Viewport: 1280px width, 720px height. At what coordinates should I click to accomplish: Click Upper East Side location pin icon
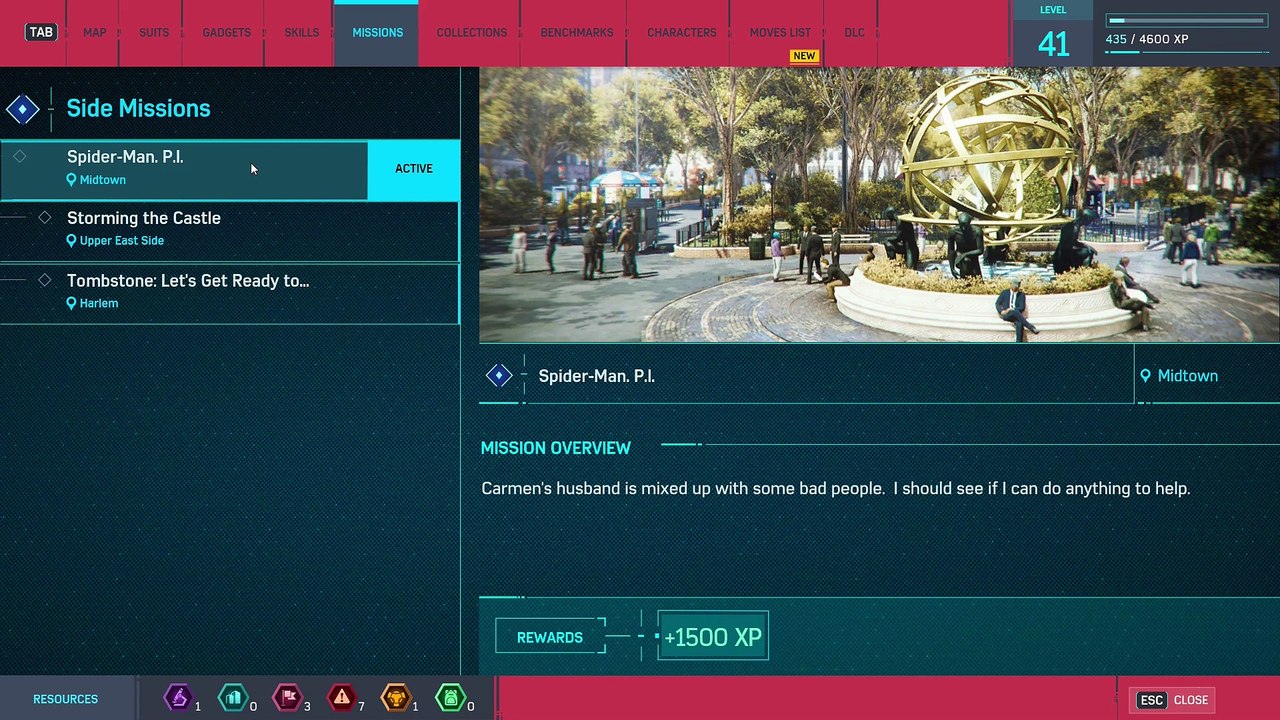click(x=71, y=241)
